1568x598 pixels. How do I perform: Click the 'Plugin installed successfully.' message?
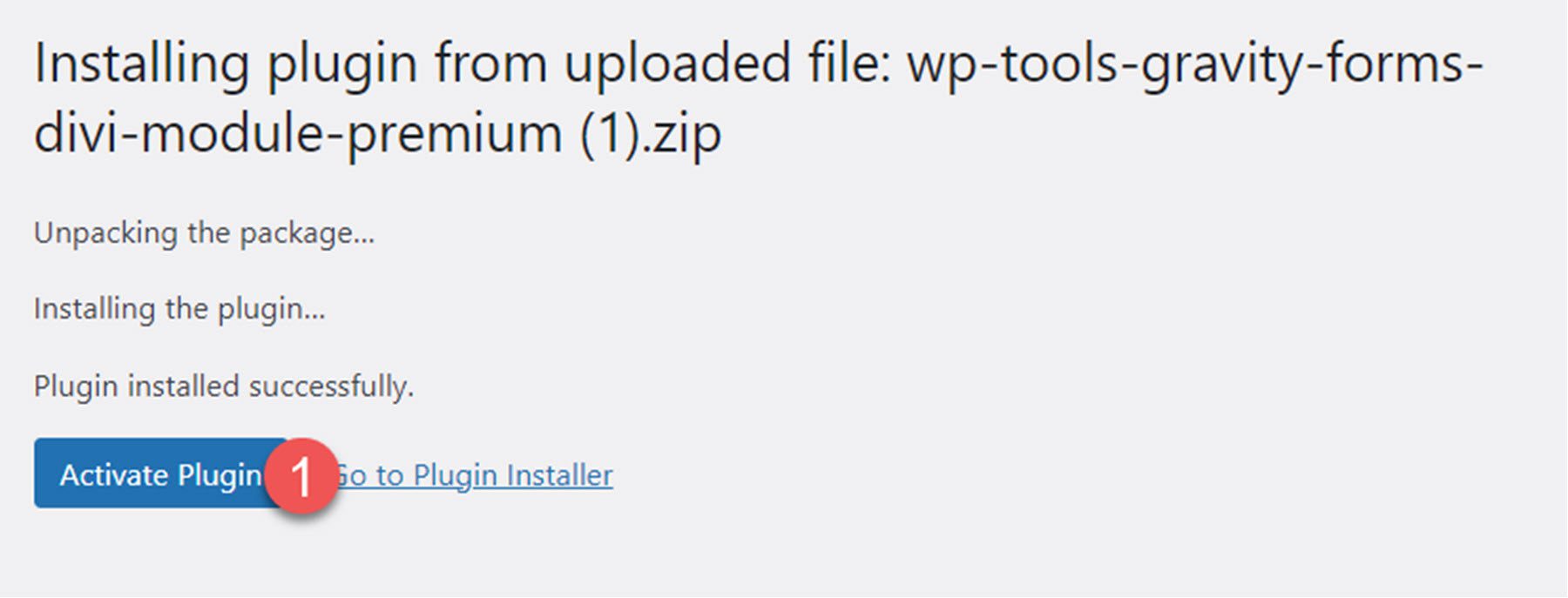(223, 386)
